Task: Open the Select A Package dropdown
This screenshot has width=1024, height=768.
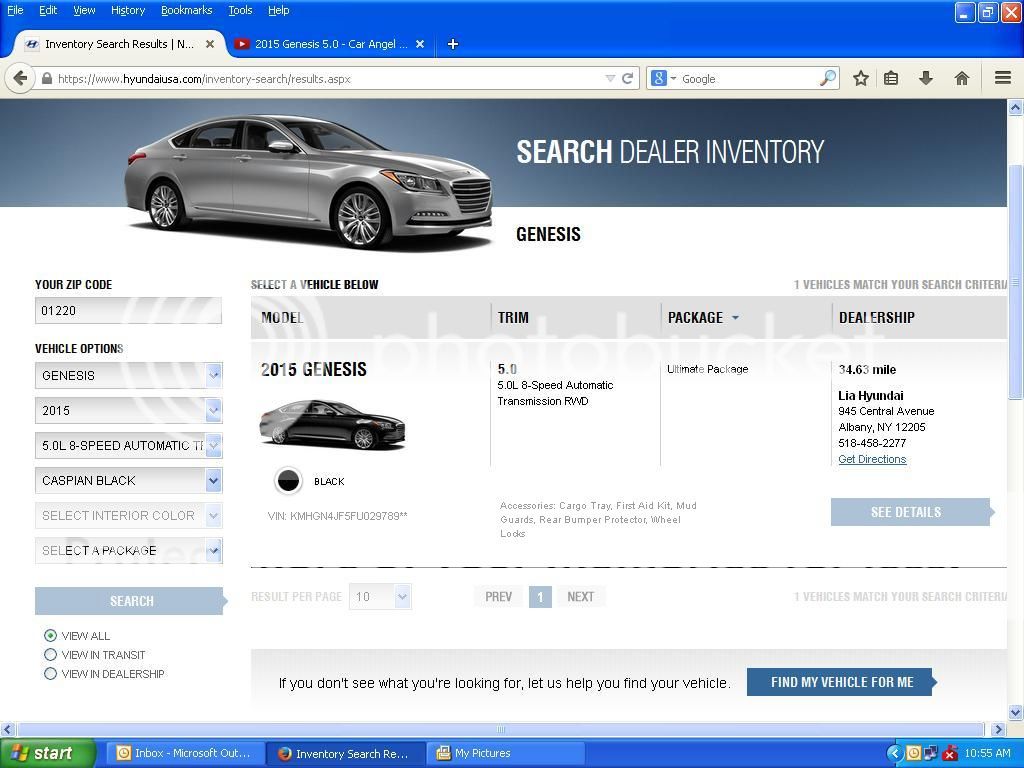Action: click(129, 551)
